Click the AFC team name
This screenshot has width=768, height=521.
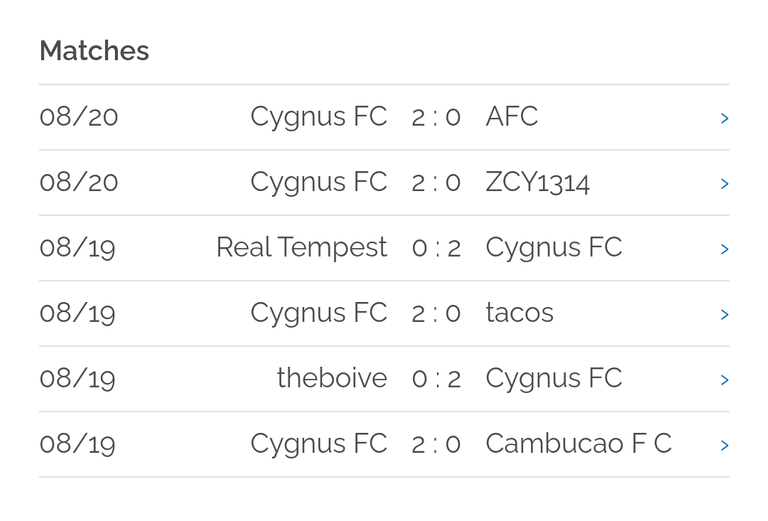[x=511, y=117]
